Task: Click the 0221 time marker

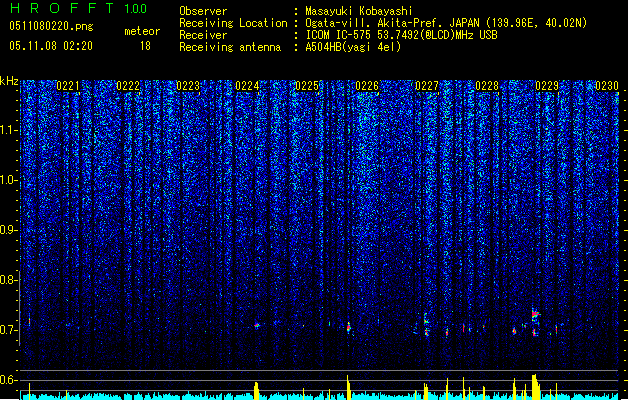Action: (x=68, y=86)
